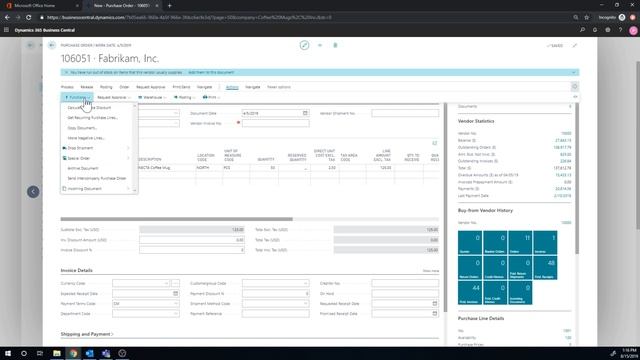This screenshot has width=640, height=360.
Task: Expand the Shipping and Payment section
Action: pos(87,334)
